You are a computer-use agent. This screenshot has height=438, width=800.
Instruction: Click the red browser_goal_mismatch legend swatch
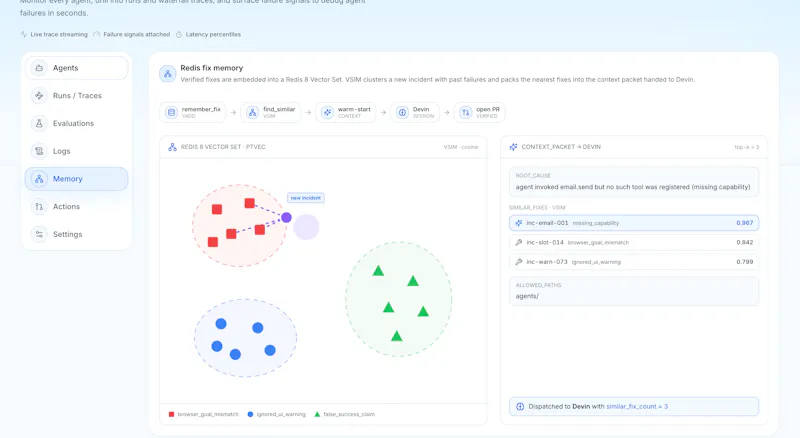tap(171, 415)
